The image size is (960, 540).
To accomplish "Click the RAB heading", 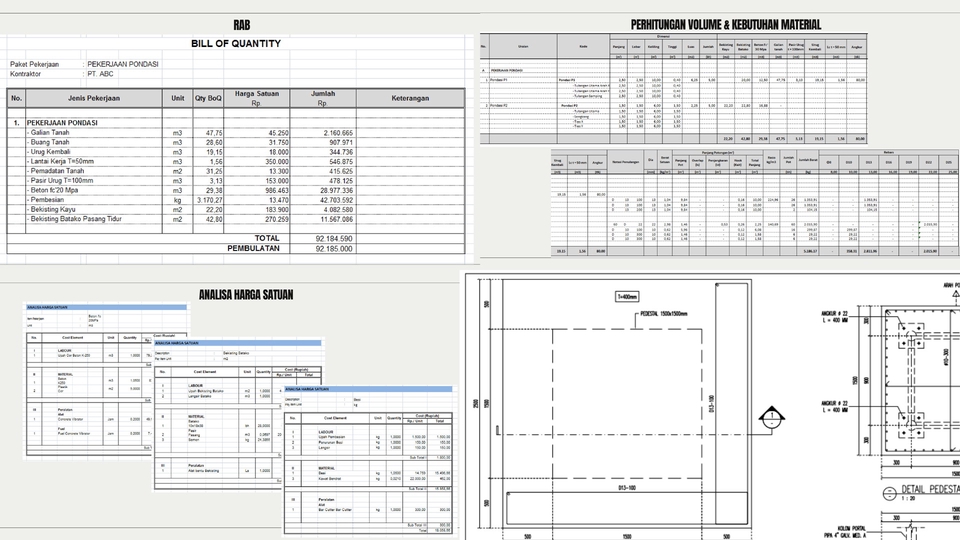I will pos(241,25).
